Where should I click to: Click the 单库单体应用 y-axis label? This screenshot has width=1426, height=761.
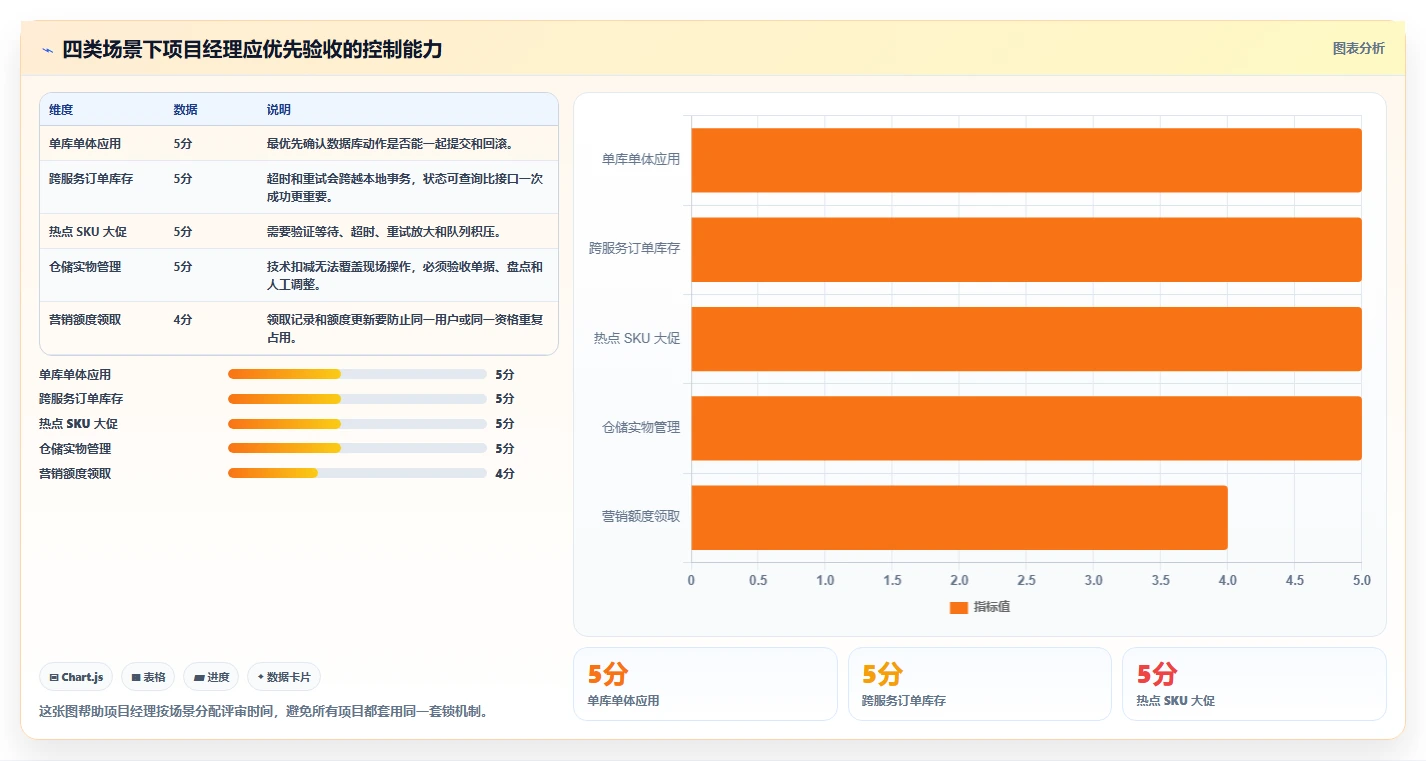tap(641, 159)
